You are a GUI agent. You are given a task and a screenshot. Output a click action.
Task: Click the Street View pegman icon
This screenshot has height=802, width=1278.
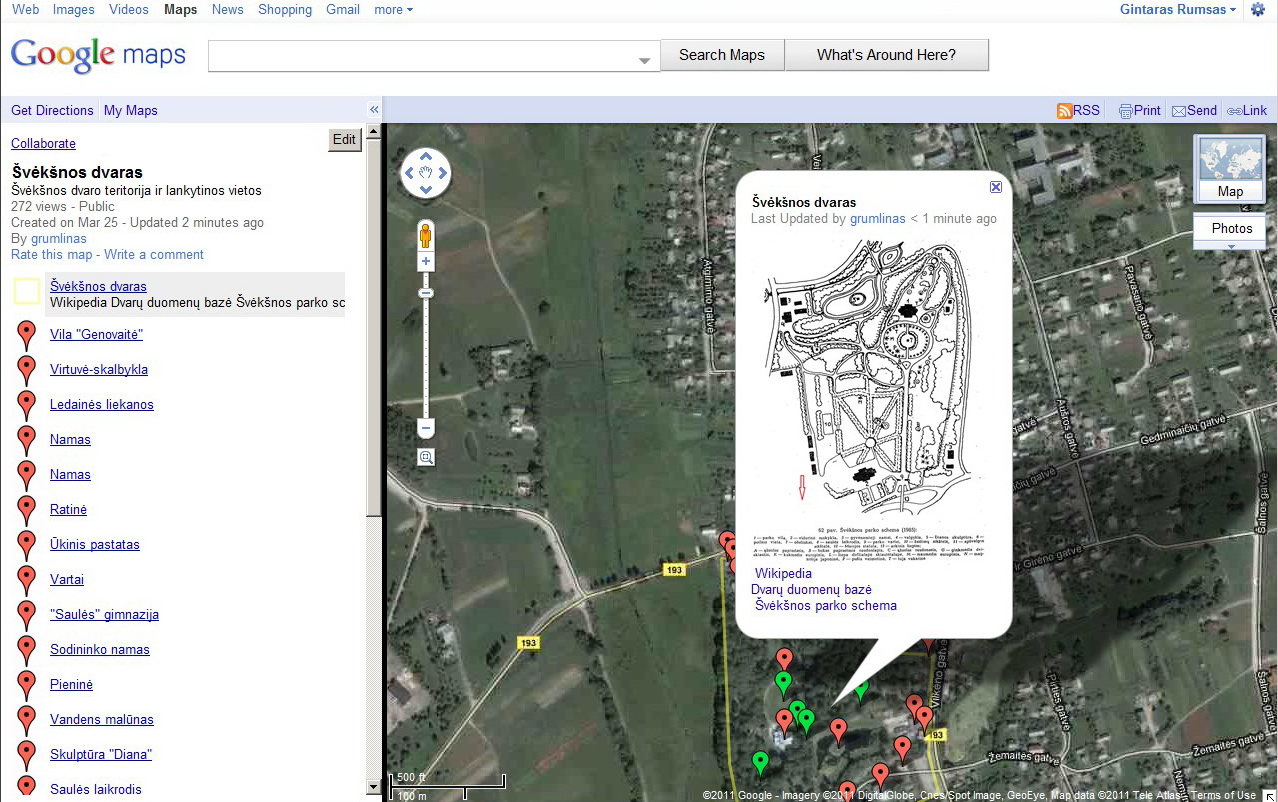click(426, 236)
